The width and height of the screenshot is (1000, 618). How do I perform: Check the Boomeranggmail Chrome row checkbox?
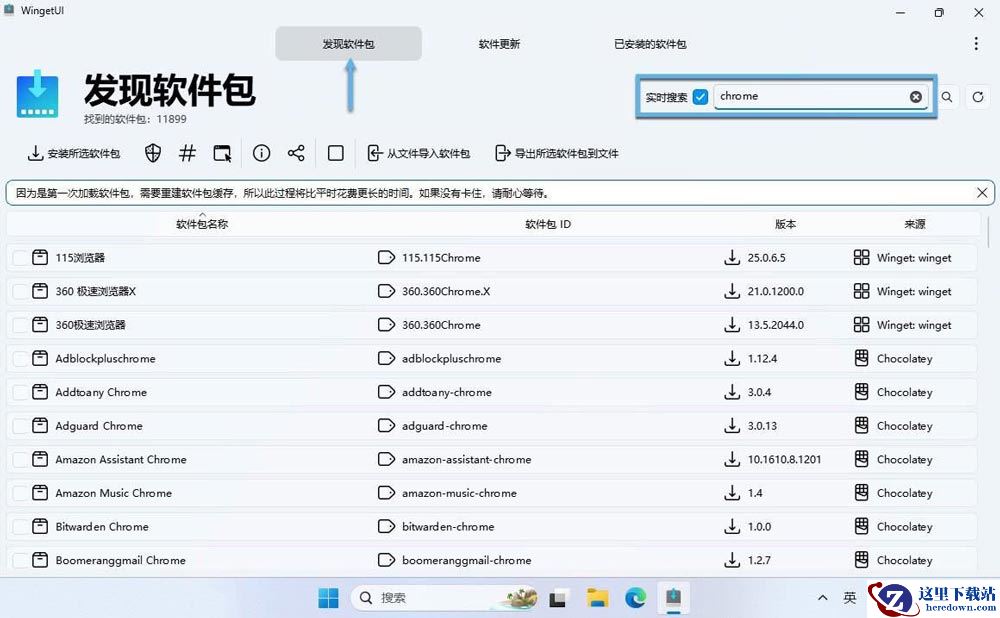(x=20, y=560)
